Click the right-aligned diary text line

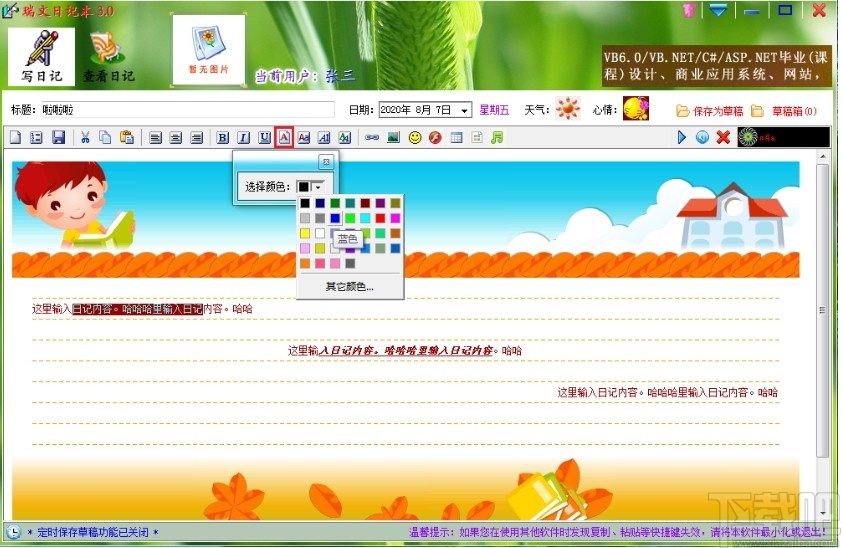pos(667,393)
